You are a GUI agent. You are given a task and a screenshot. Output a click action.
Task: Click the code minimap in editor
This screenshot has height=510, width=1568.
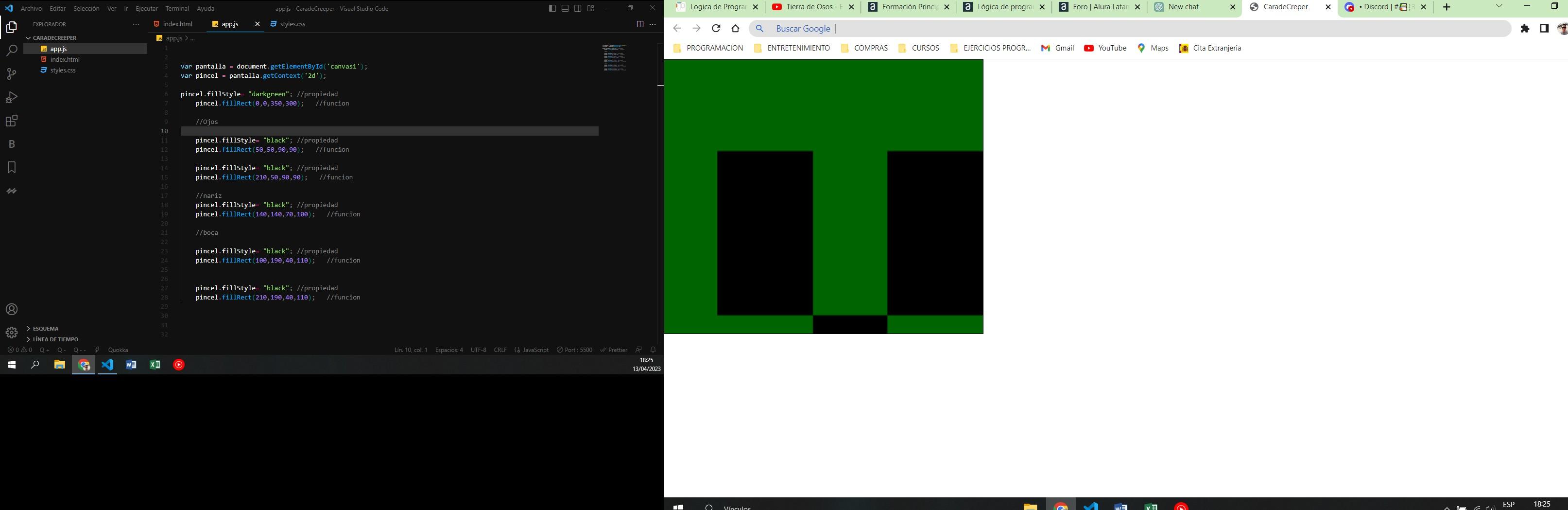click(615, 58)
